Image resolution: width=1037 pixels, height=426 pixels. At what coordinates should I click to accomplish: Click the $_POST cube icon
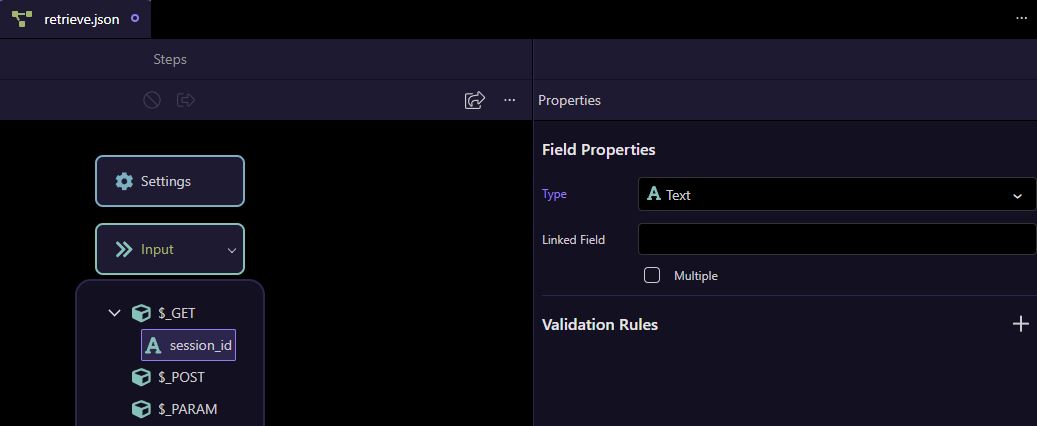(141, 377)
